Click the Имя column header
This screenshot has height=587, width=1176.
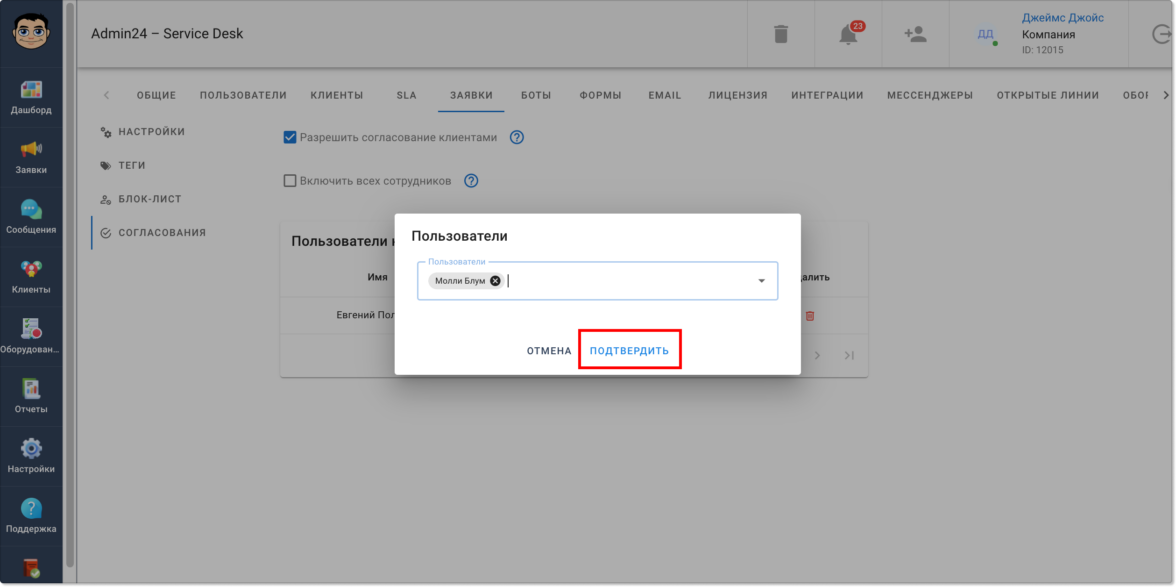tap(377, 277)
